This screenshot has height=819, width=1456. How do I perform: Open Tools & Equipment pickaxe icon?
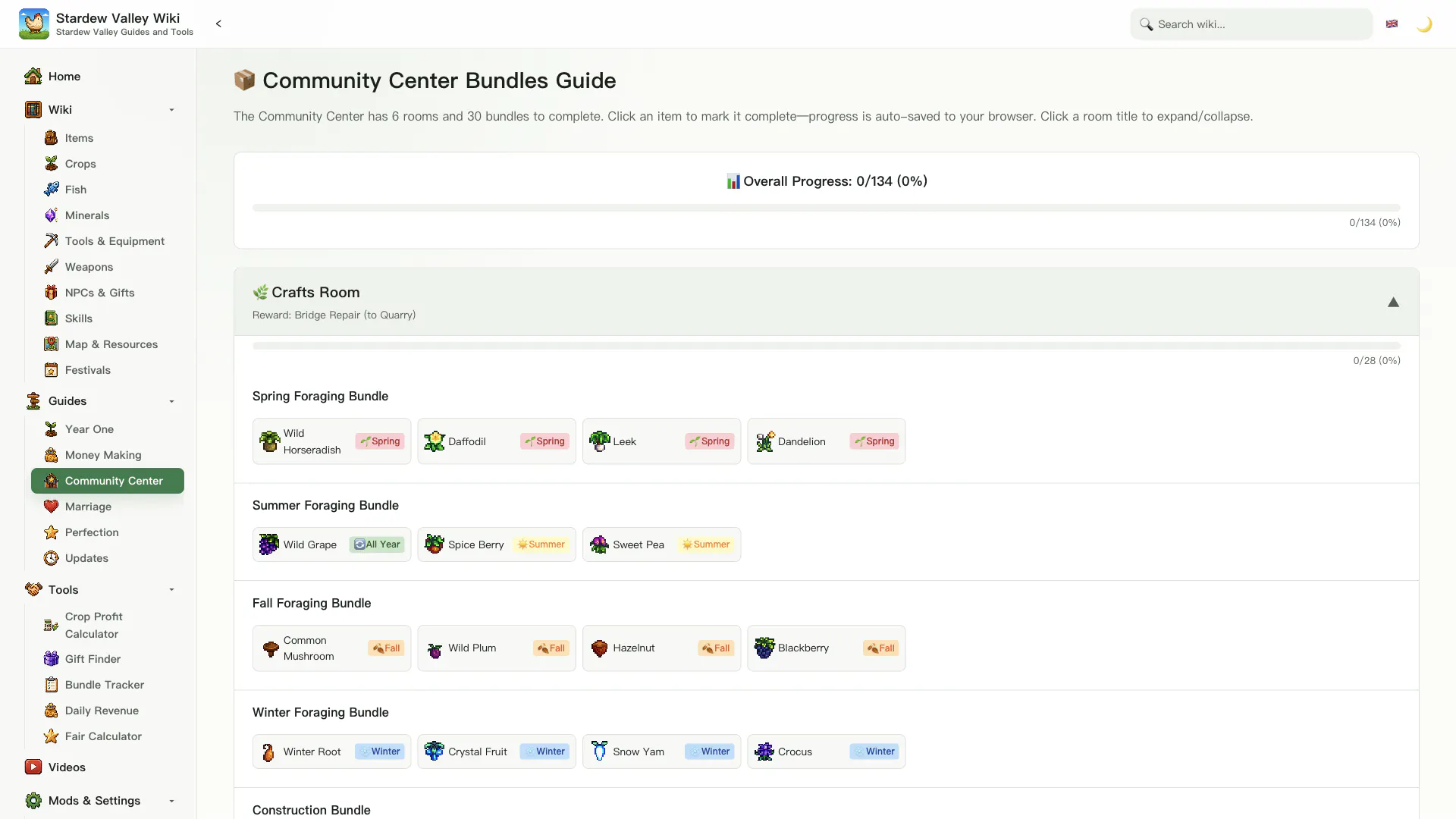[x=51, y=241]
